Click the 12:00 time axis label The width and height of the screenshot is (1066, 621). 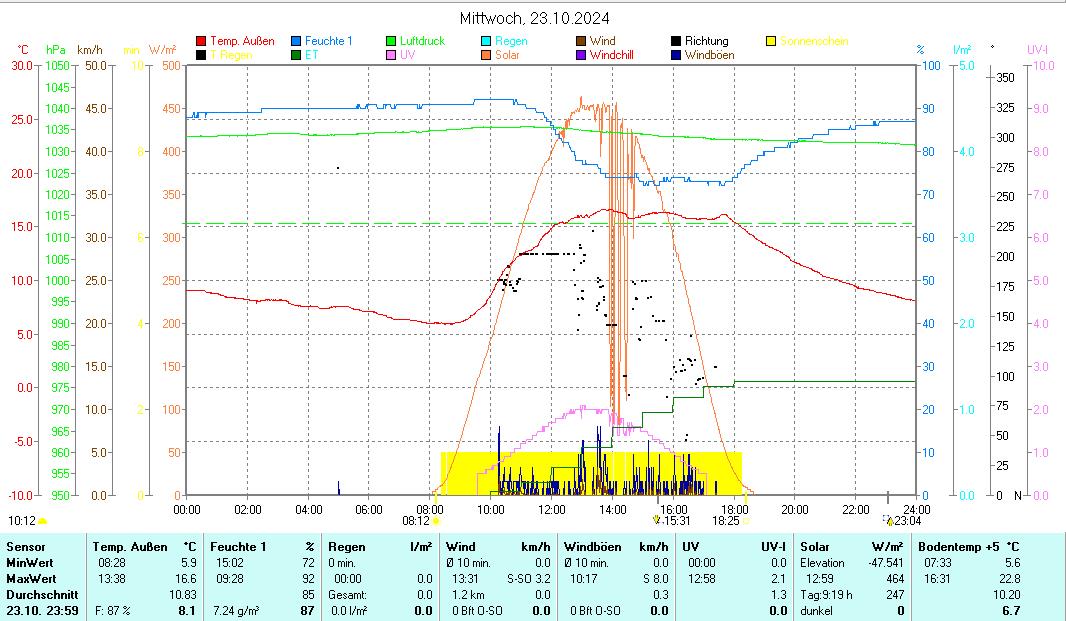coord(551,509)
